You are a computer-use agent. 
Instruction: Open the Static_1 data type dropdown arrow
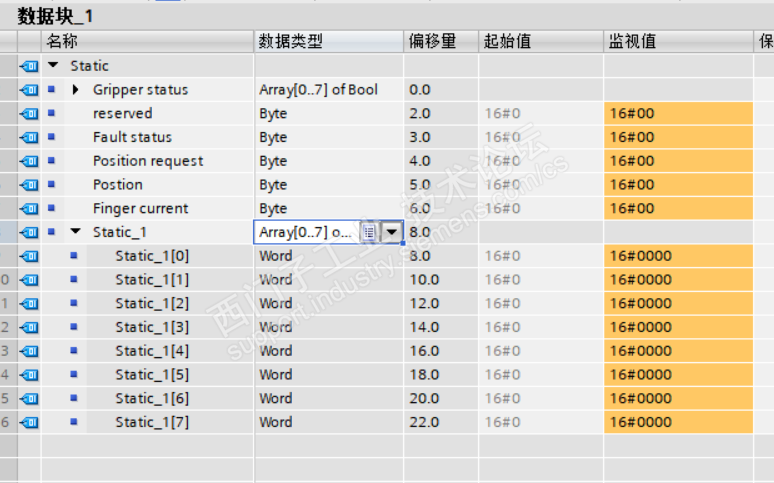click(392, 232)
